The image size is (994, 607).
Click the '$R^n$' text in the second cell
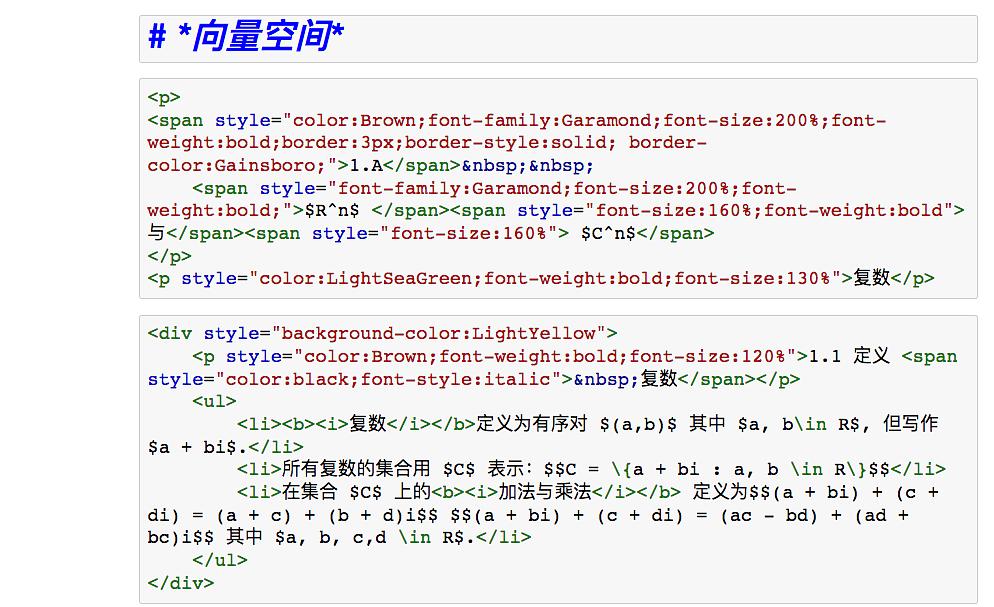332,211
